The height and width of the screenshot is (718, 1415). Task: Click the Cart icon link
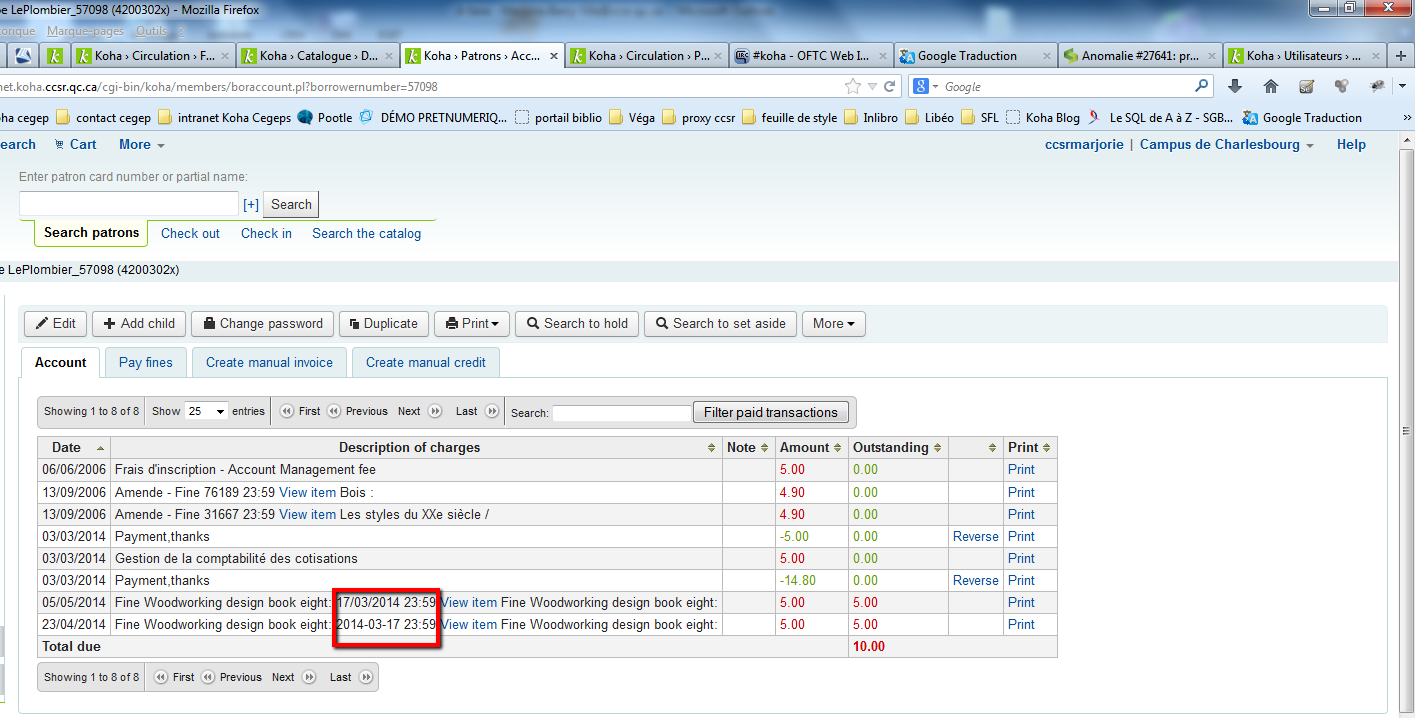pos(76,145)
